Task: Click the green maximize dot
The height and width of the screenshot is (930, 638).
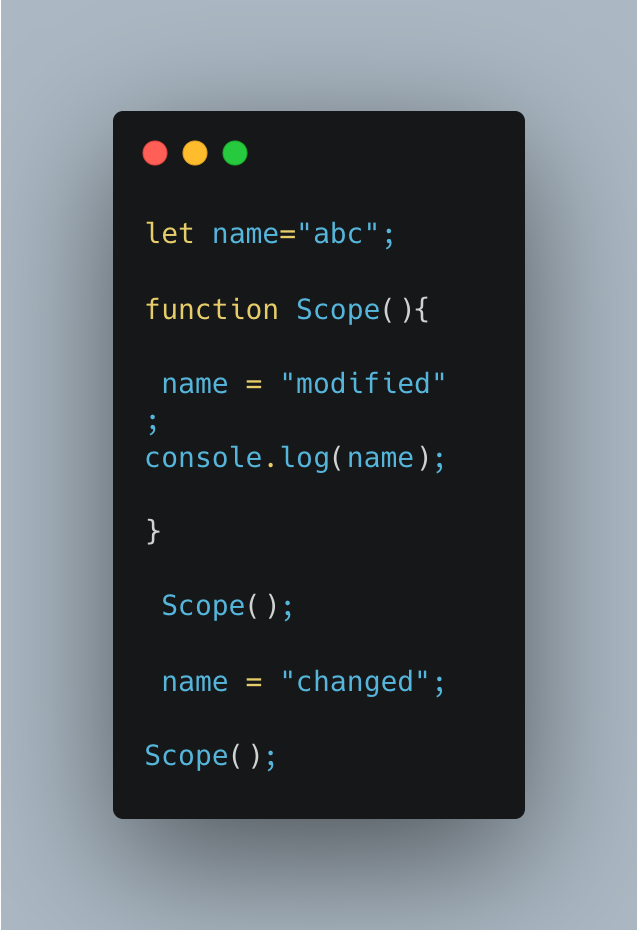Action: [235, 153]
